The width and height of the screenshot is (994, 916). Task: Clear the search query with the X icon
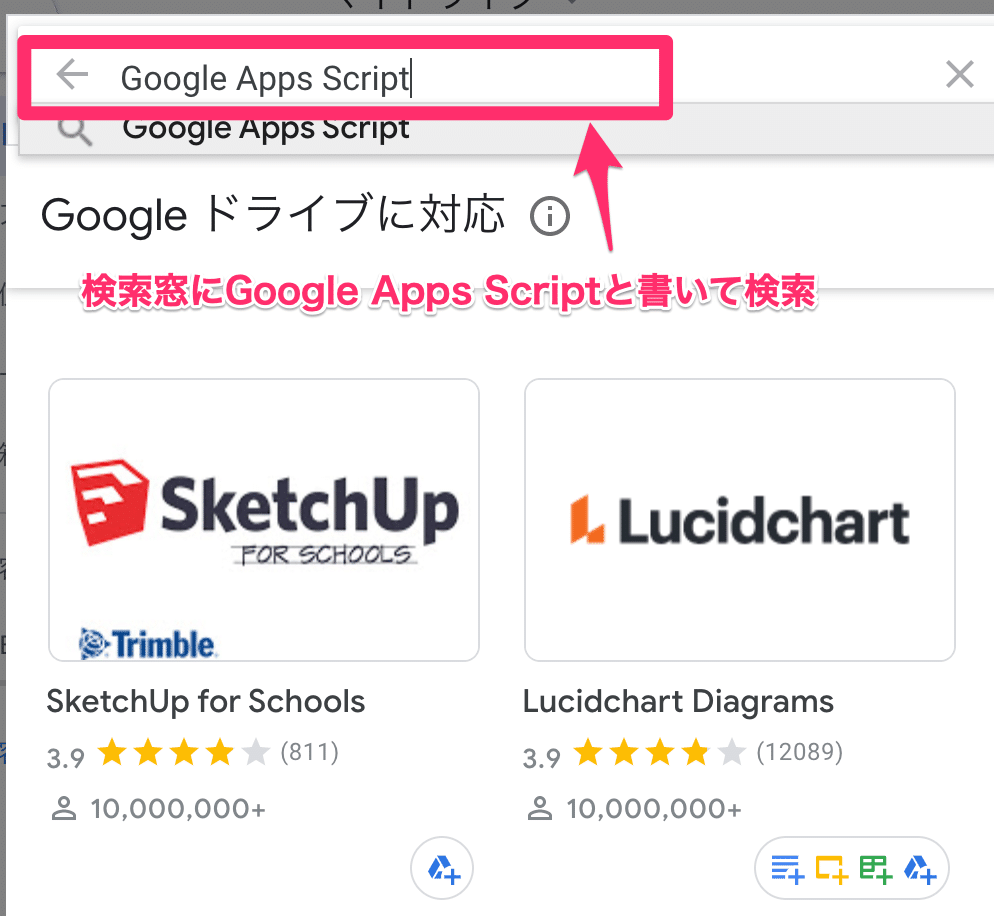coord(959,74)
